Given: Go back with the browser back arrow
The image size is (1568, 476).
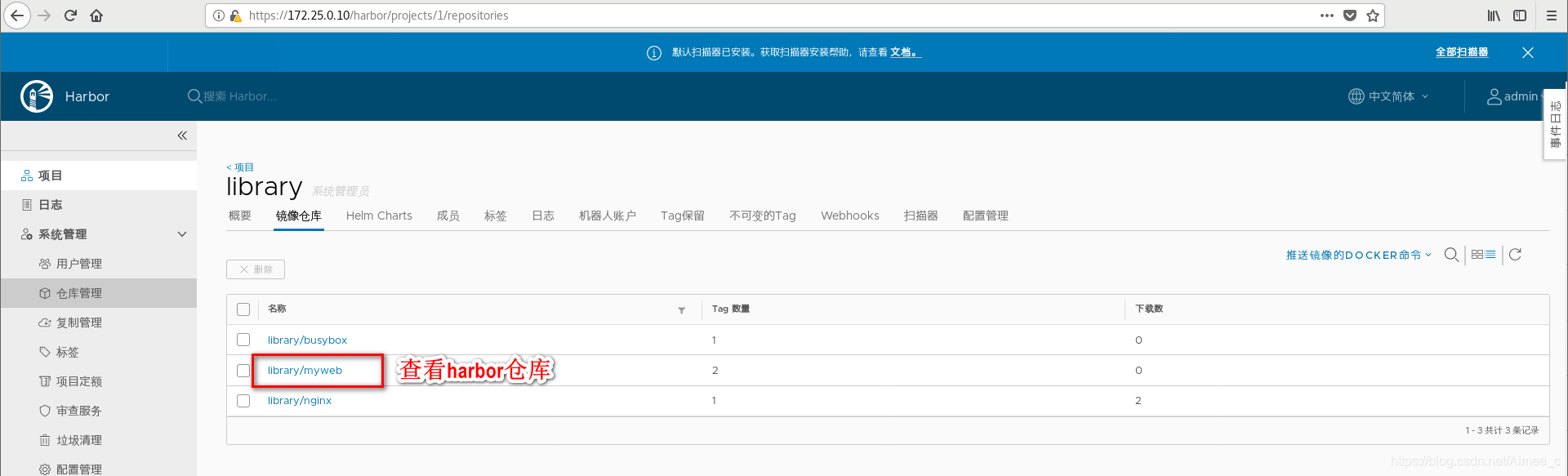Looking at the screenshot, I should (17, 16).
